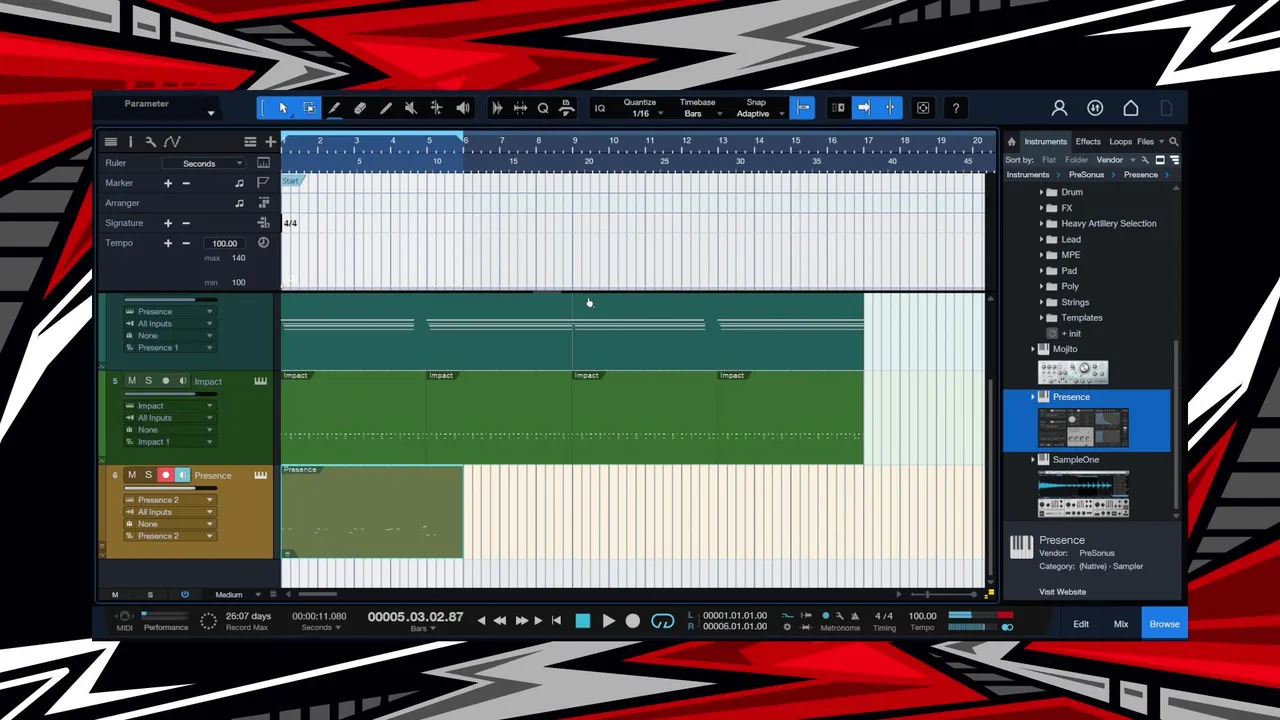Image resolution: width=1280 pixels, height=720 pixels.
Task: Open the Snap Adaptive dropdown
Action: tap(757, 108)
